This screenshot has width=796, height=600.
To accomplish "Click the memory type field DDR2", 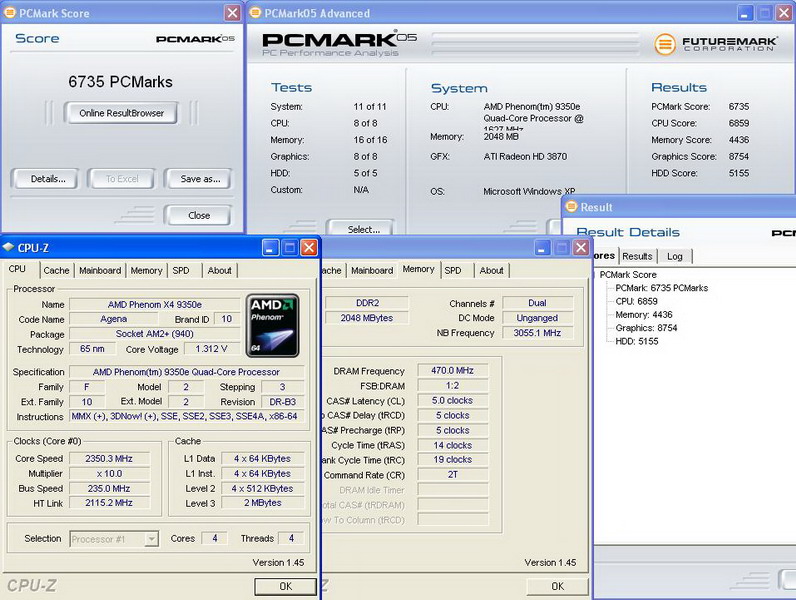I will point(367,303).
